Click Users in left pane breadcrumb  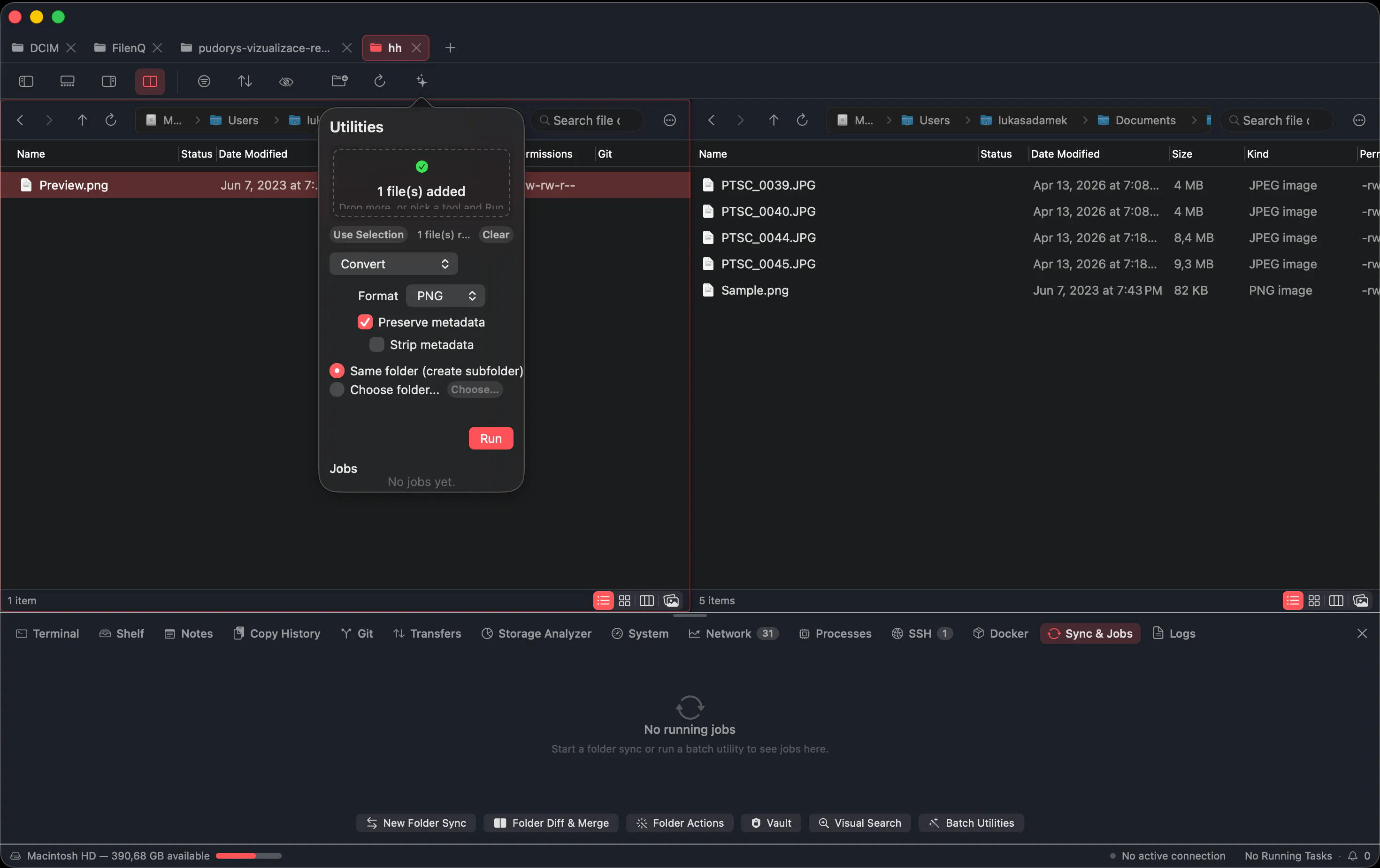pos(235,120)
